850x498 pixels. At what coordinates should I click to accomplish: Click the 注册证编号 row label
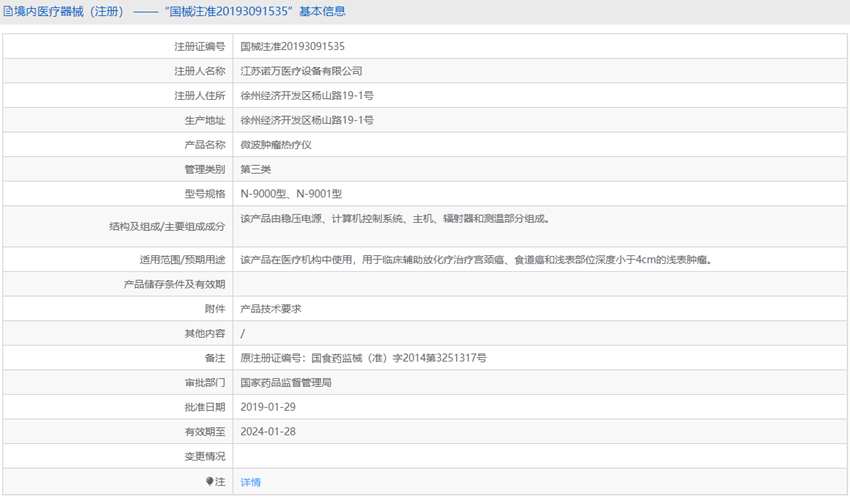click(199, 47)
